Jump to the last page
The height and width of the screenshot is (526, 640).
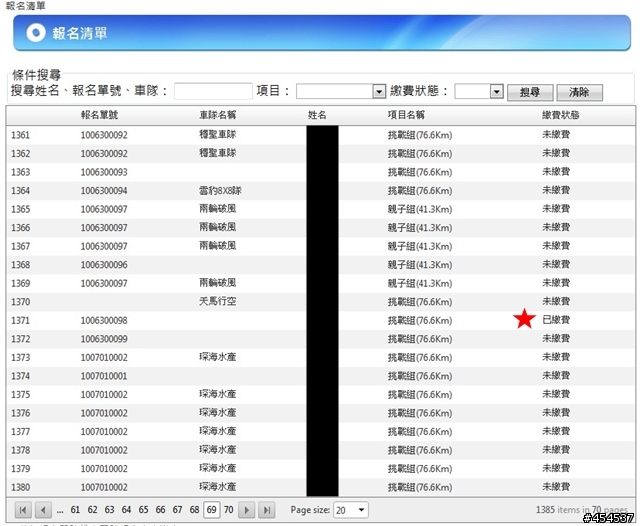coord(267,510)
